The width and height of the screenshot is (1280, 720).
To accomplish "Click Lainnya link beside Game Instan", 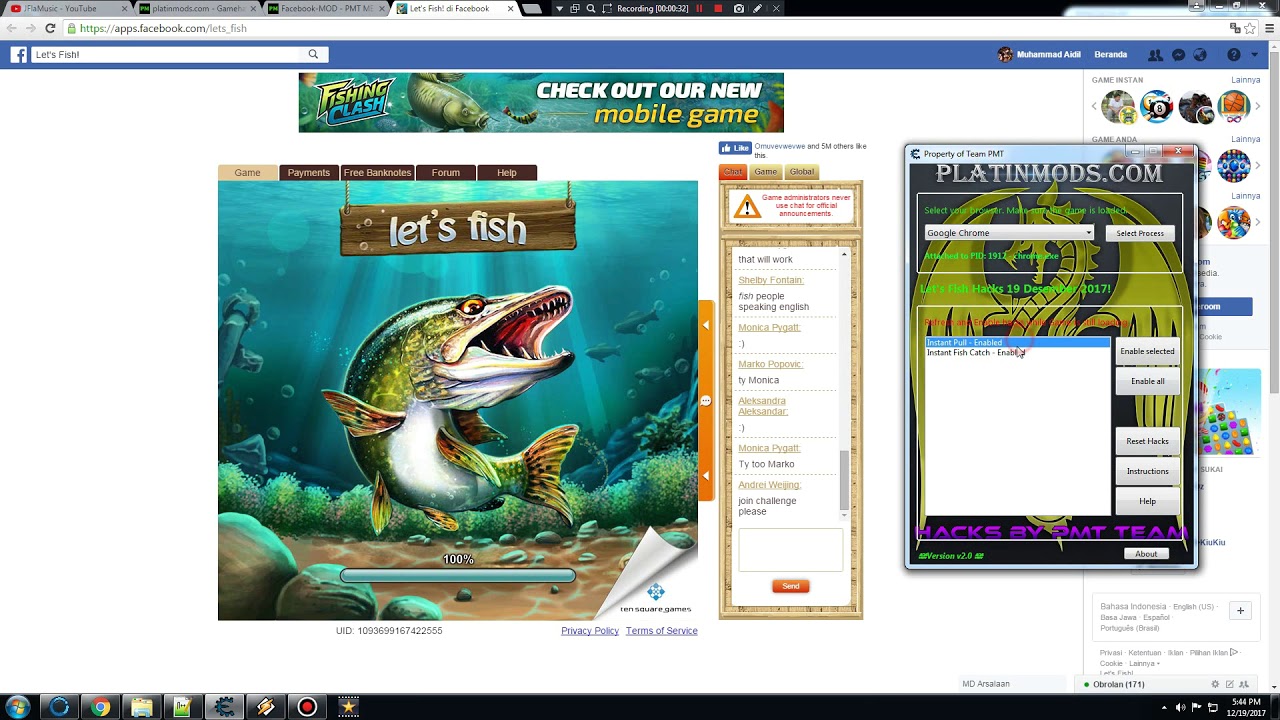I will point(1245,80).
